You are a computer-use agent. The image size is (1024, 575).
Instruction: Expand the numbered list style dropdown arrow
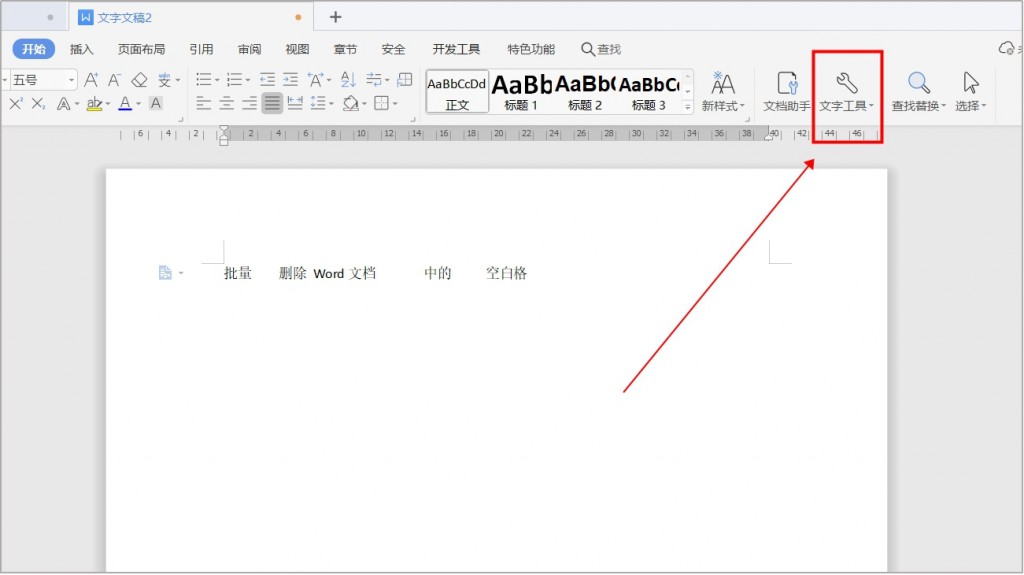point(248,80)
